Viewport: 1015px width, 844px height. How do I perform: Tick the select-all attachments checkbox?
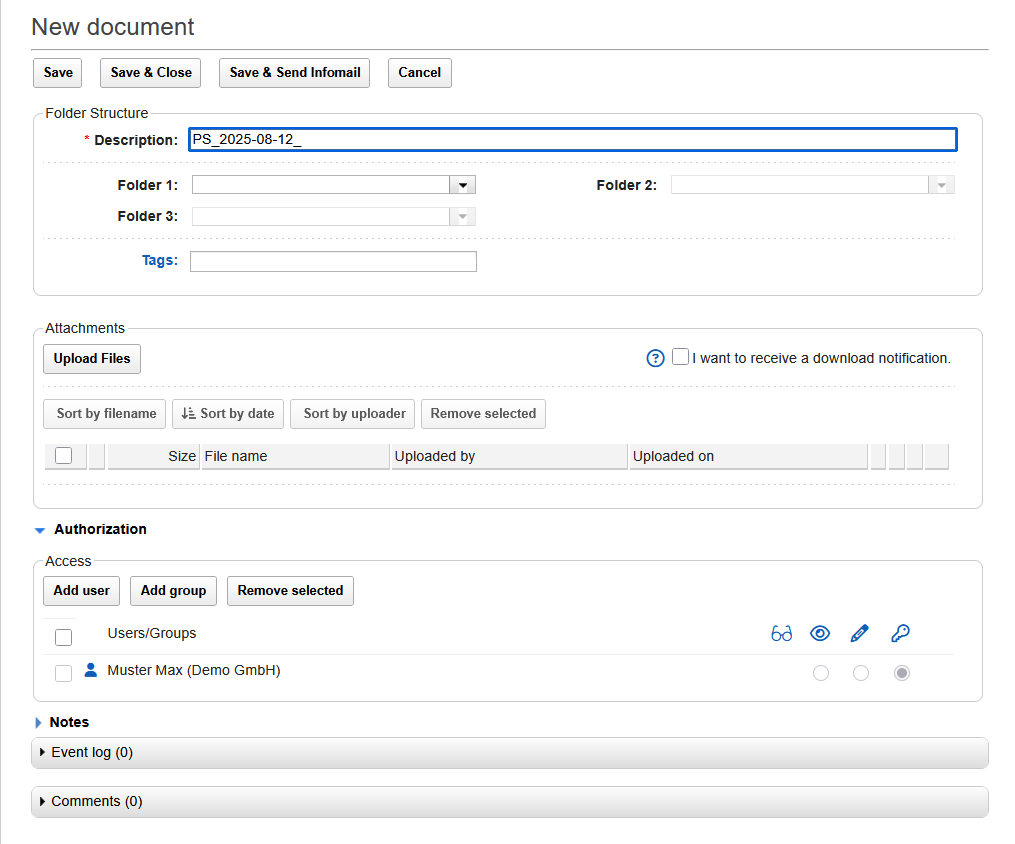pyautogui.click(x=64, y=456)
